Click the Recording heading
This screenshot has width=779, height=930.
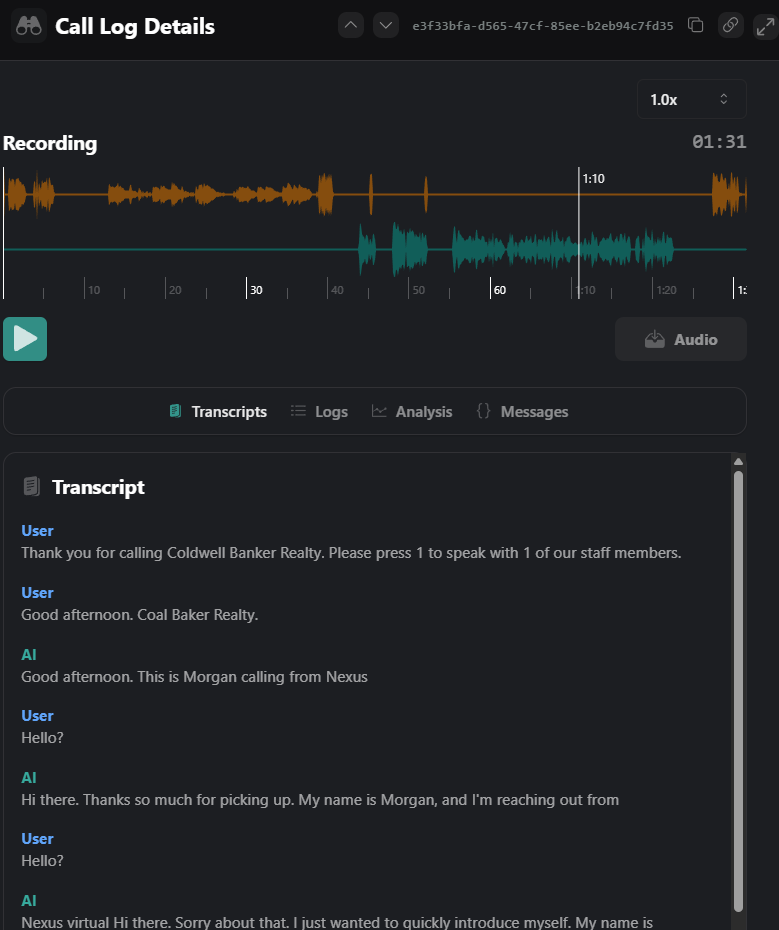pyautogui.click(x=50, y=144)
